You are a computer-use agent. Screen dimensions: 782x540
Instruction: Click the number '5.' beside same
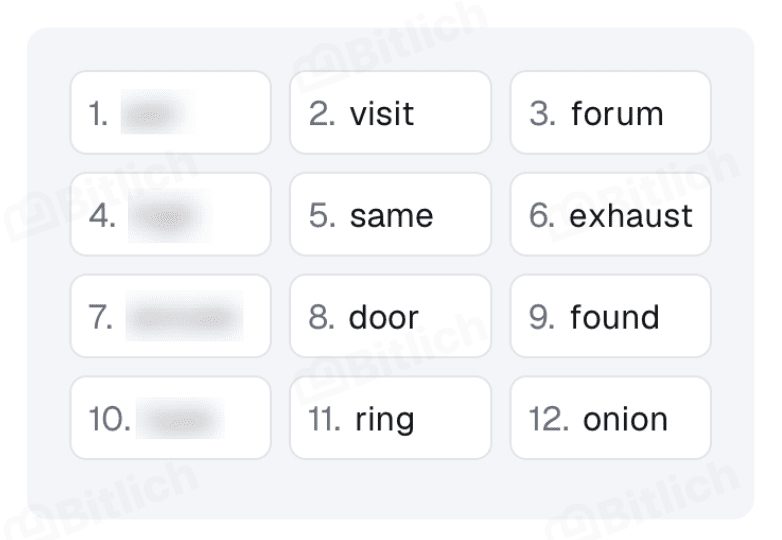point(322,215)
